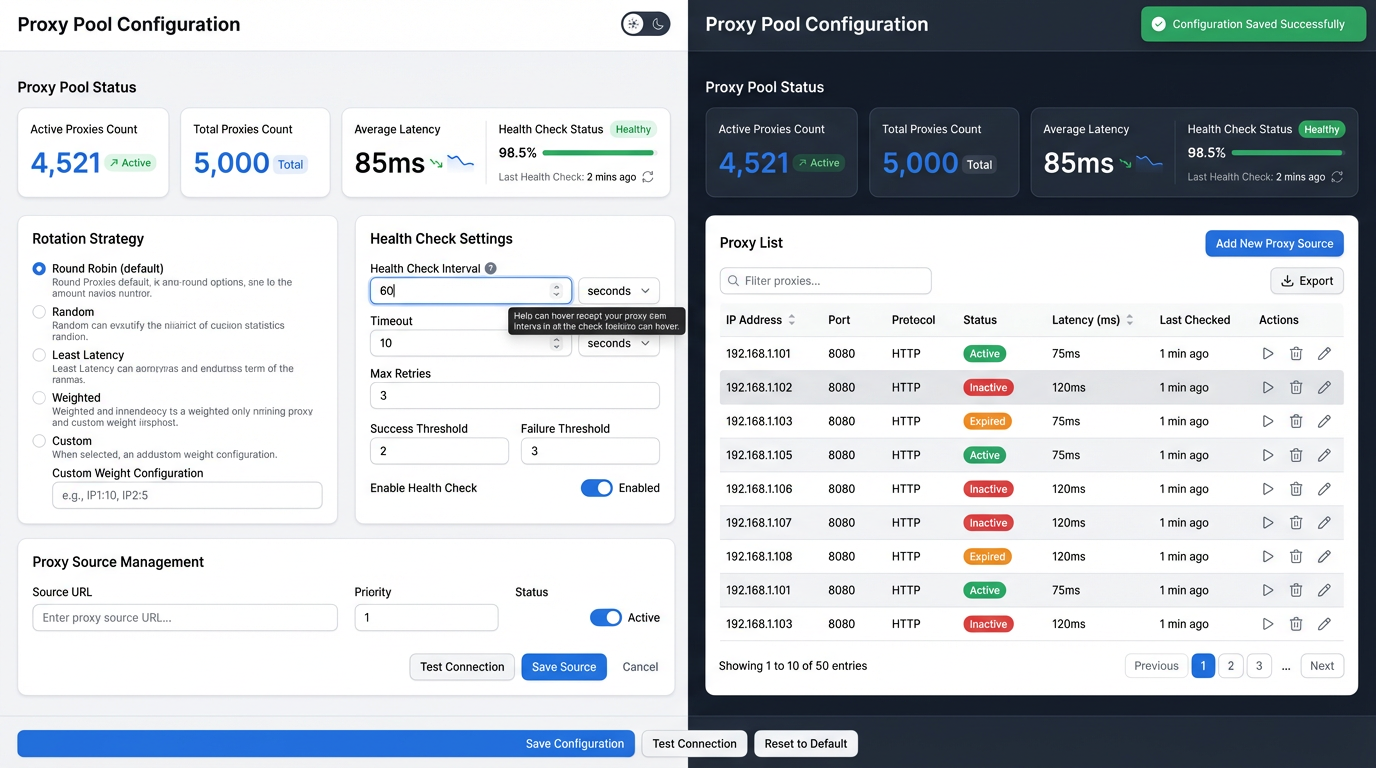
Task: Click the Save Source button
Action: pyautogui.click(x=563, y=667)
